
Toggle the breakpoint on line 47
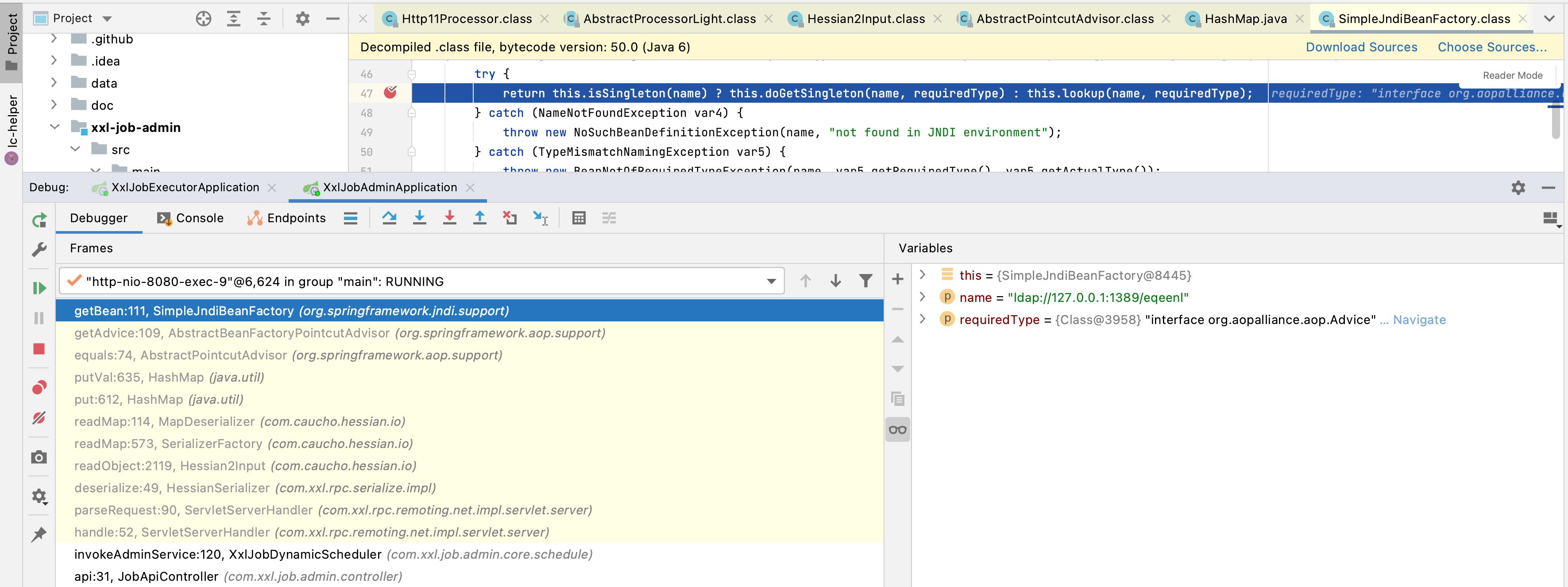pyautogui.click(x=390, y=93)
